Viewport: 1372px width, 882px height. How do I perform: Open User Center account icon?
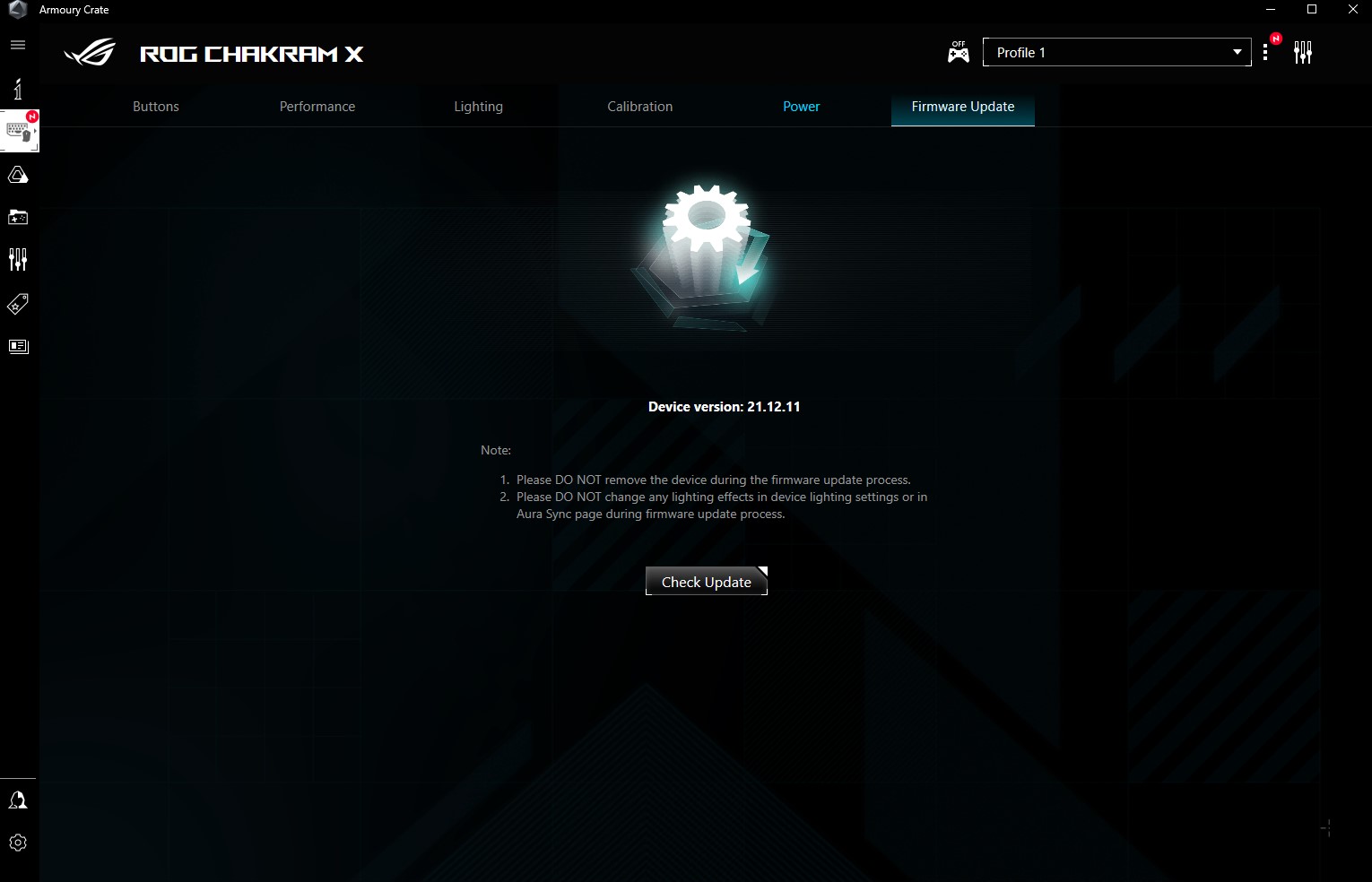click(18, 800)
